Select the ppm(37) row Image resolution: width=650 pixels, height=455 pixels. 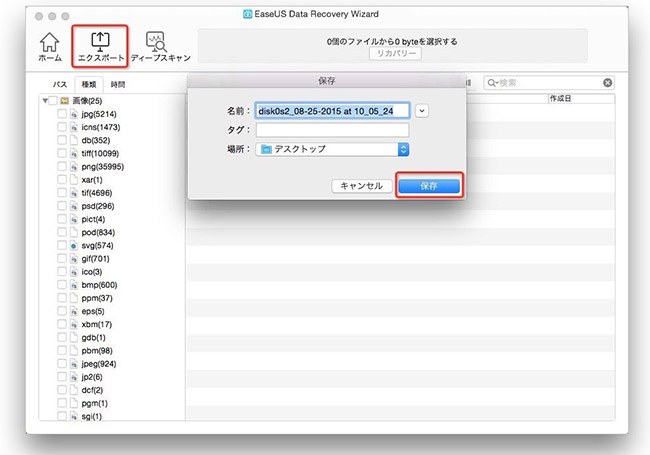coord(97,298)
